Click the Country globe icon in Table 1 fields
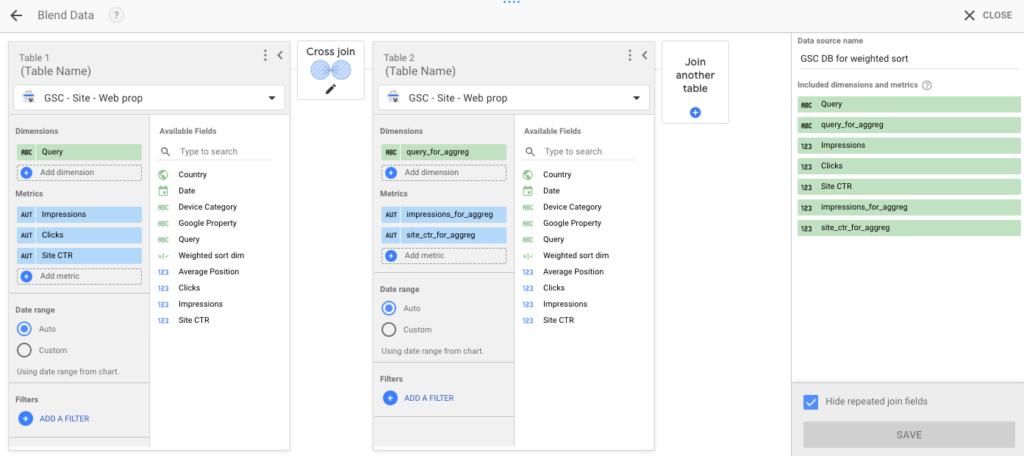Image resolution: width=1024 pixels, height=456 pixels. (163, 174)
